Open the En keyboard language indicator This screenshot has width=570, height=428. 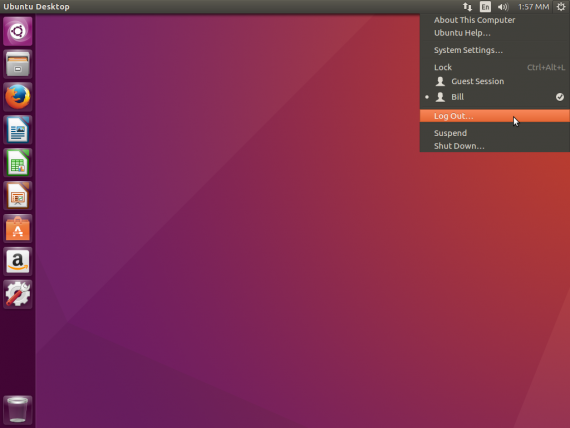[x=485, y=7]
